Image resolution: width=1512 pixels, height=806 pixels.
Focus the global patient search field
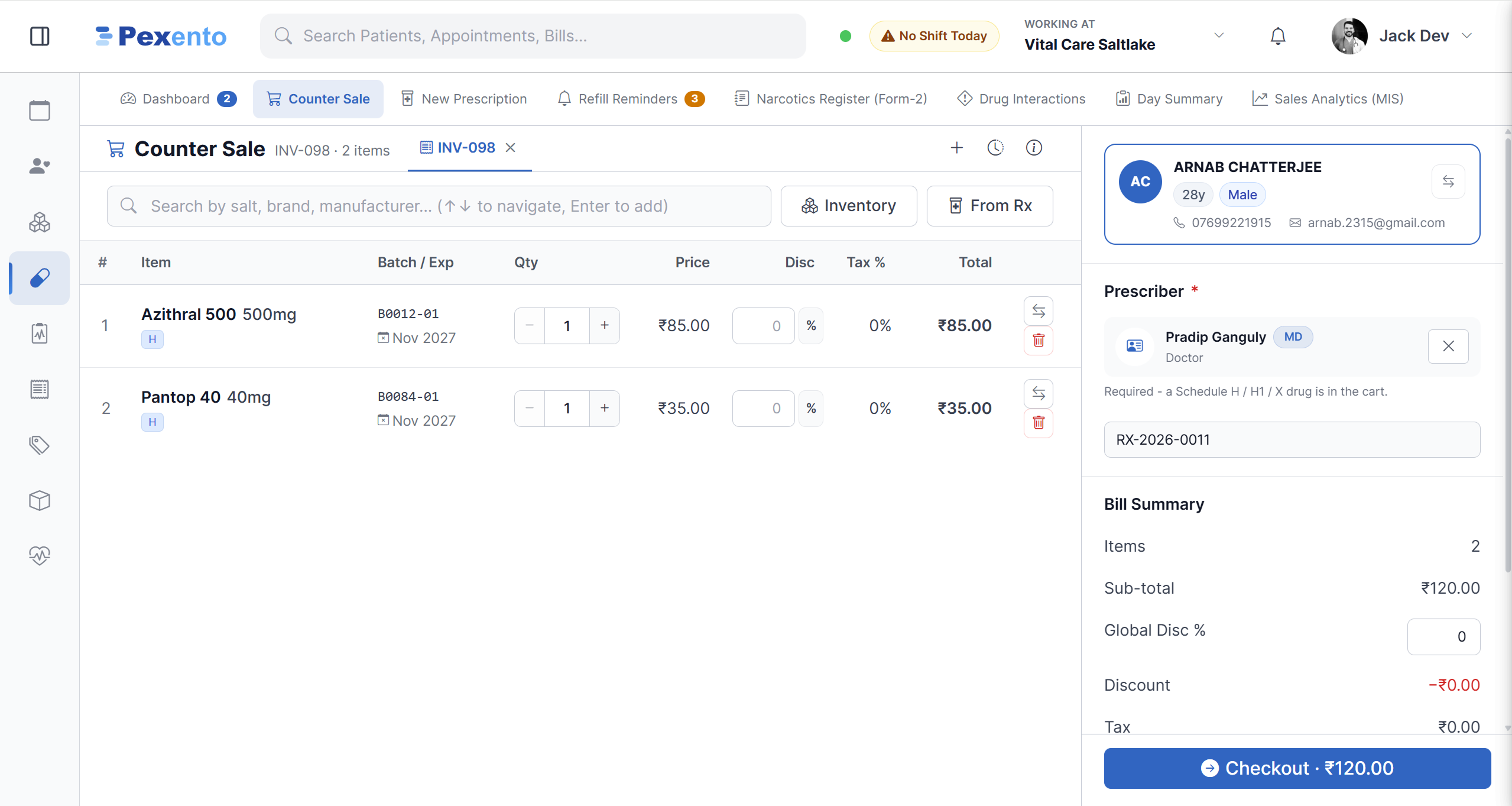point(533,36)
